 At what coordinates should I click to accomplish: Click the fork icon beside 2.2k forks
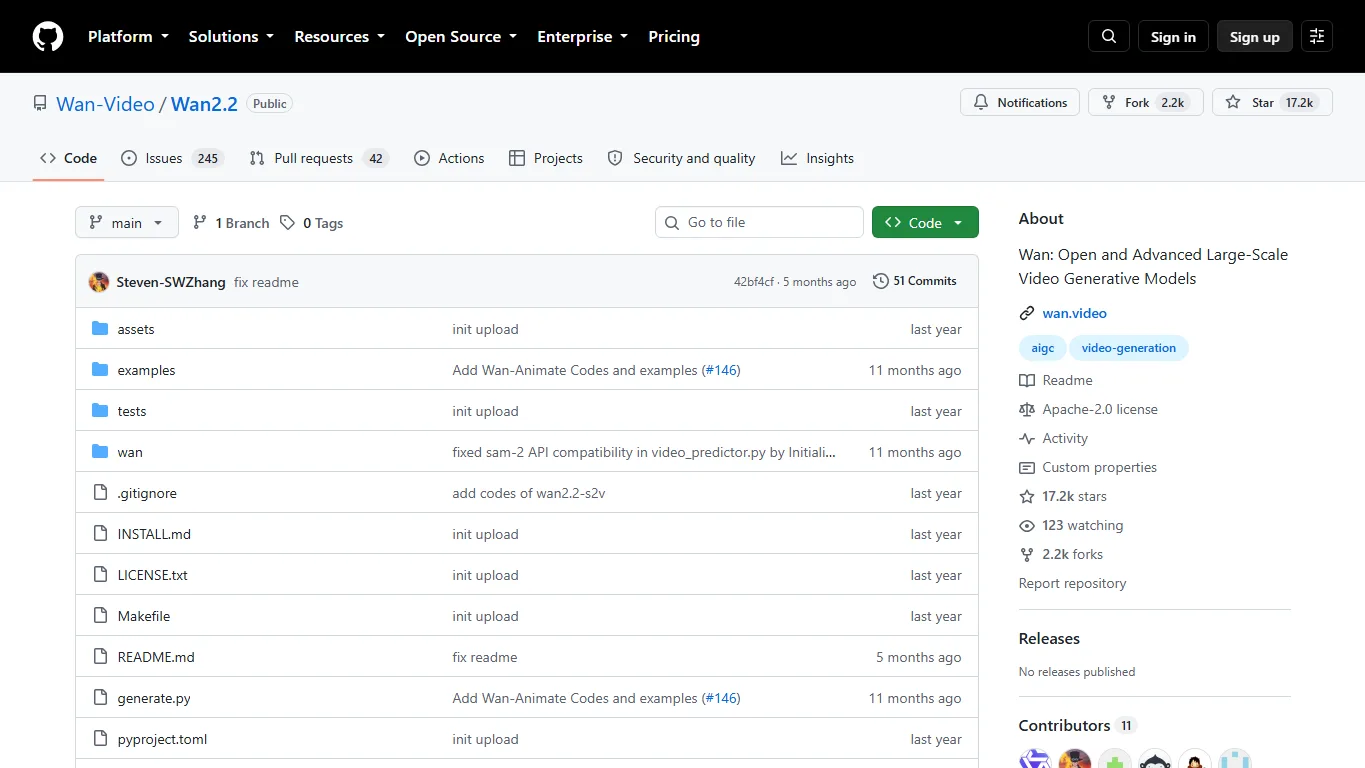pyautogui.click(x=1027, y=554)
